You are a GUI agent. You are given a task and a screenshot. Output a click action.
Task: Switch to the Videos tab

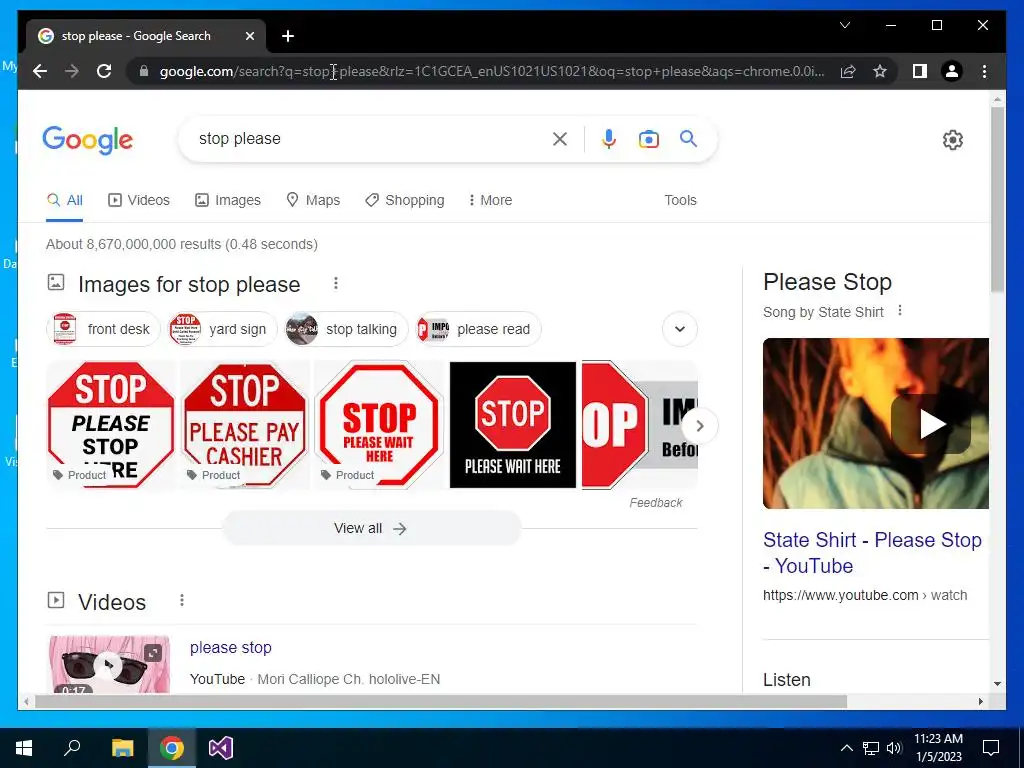138,200
